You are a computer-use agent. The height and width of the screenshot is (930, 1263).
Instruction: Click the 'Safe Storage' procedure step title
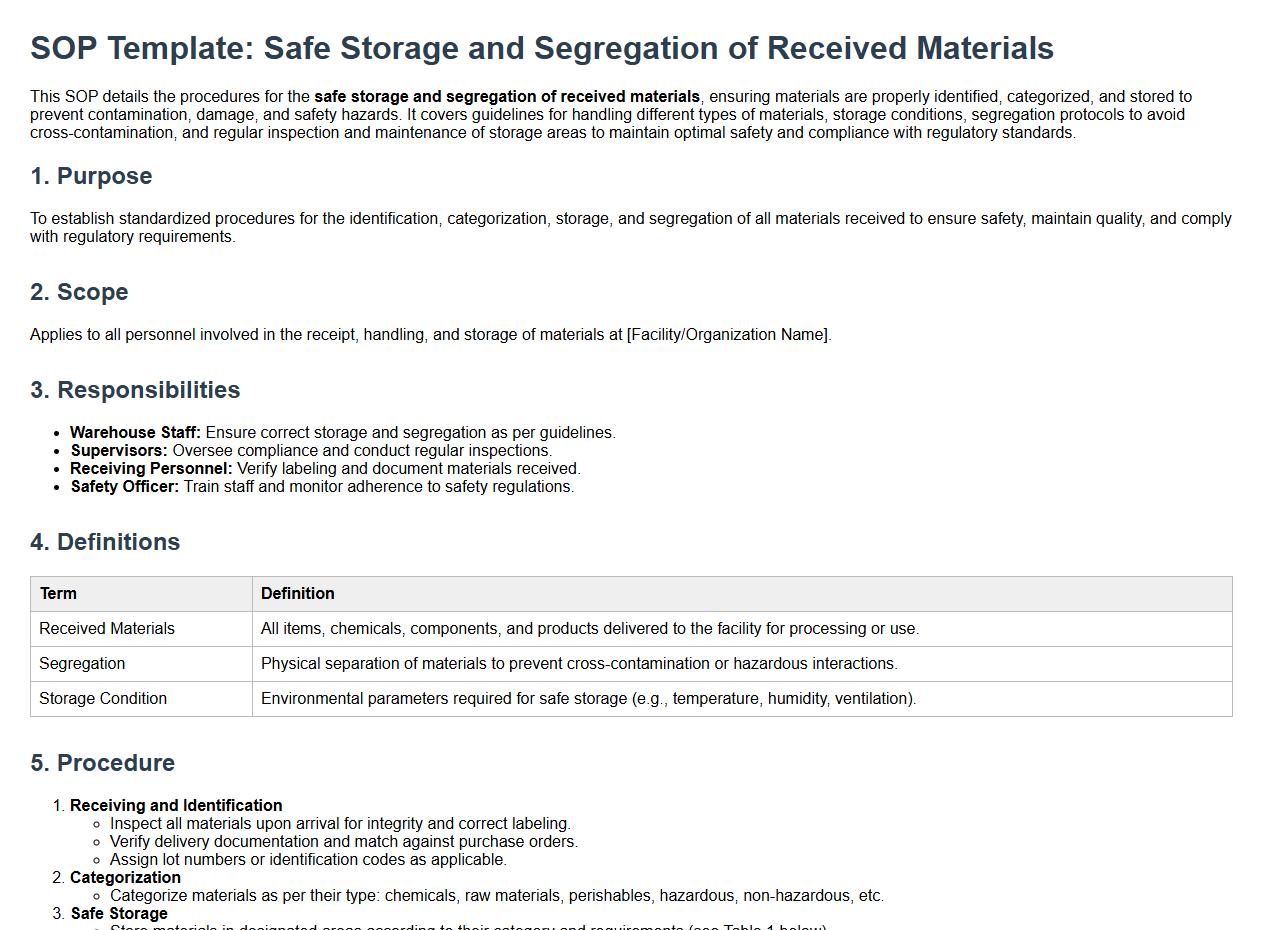[119, 914]
